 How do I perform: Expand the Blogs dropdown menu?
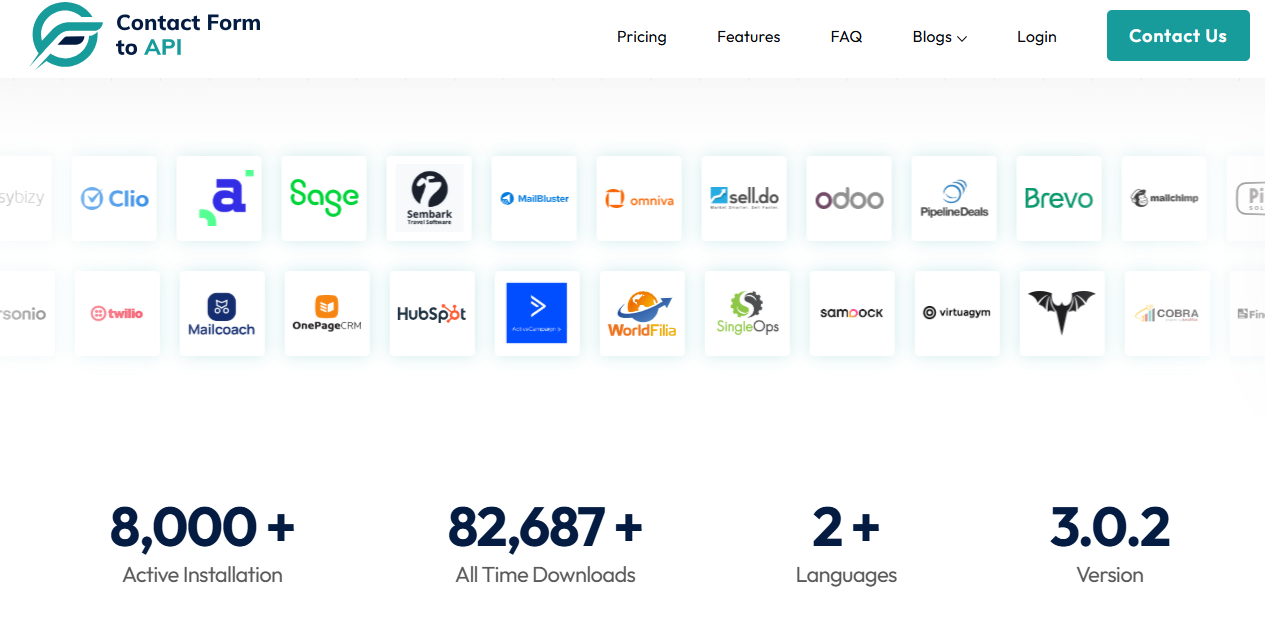coord(939,37)
